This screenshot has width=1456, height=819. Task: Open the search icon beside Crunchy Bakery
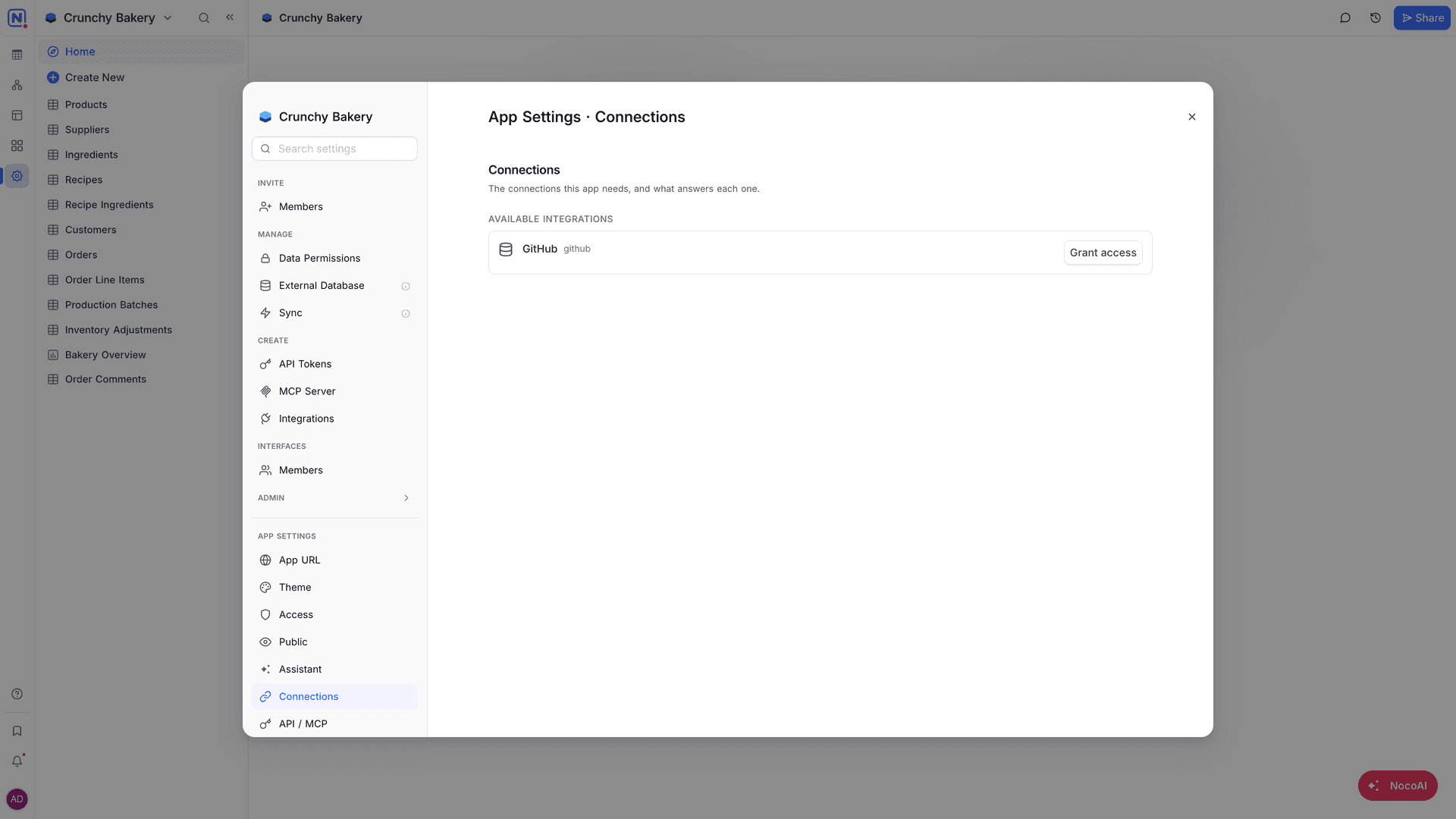(204, 17)
